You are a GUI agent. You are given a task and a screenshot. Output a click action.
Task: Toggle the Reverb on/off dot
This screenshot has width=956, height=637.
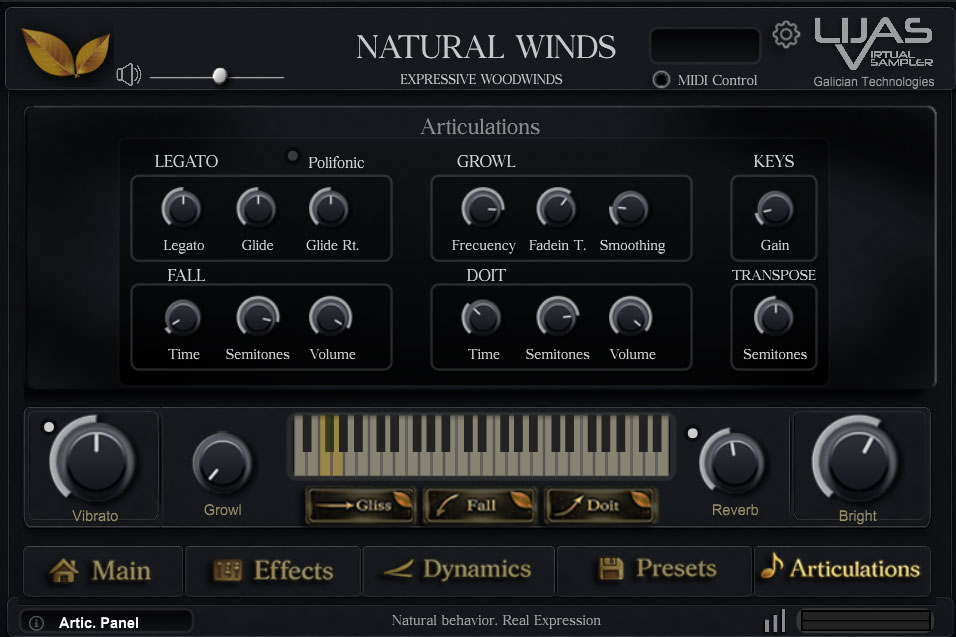(693, 433)
